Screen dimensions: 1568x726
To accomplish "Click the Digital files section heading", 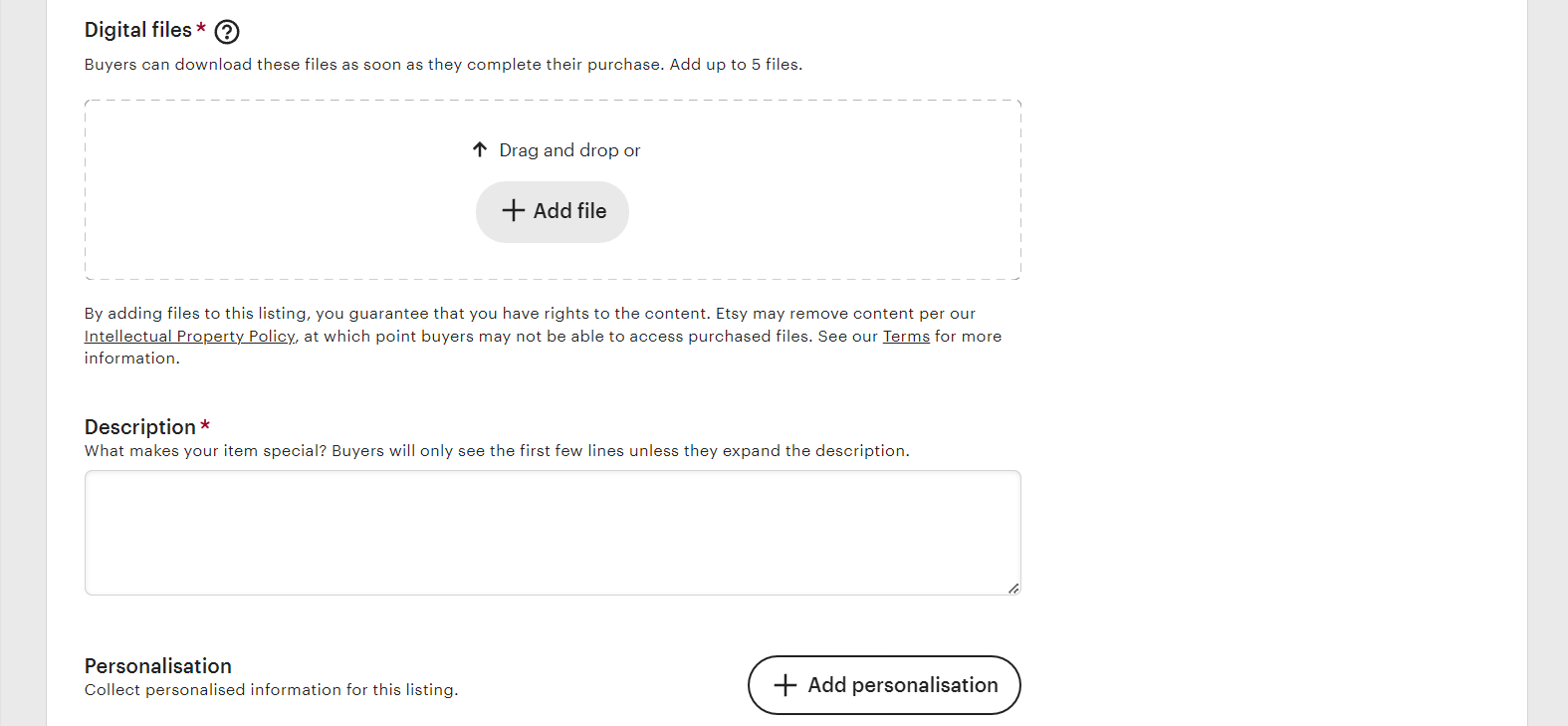I will tap(139, 30).
